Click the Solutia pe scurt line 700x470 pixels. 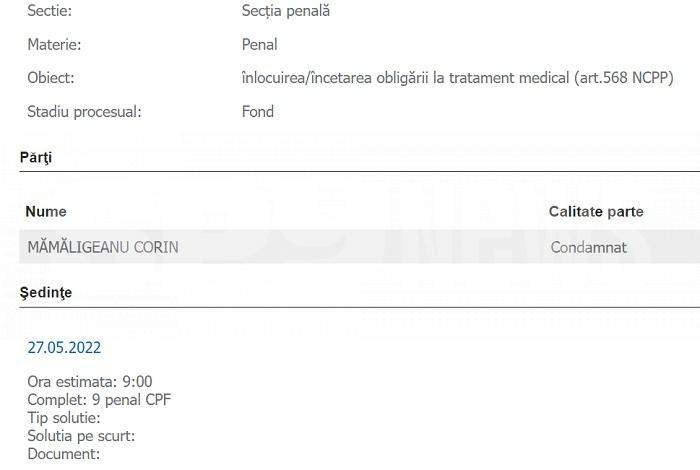pyautogui.click(x=81, y=436)
